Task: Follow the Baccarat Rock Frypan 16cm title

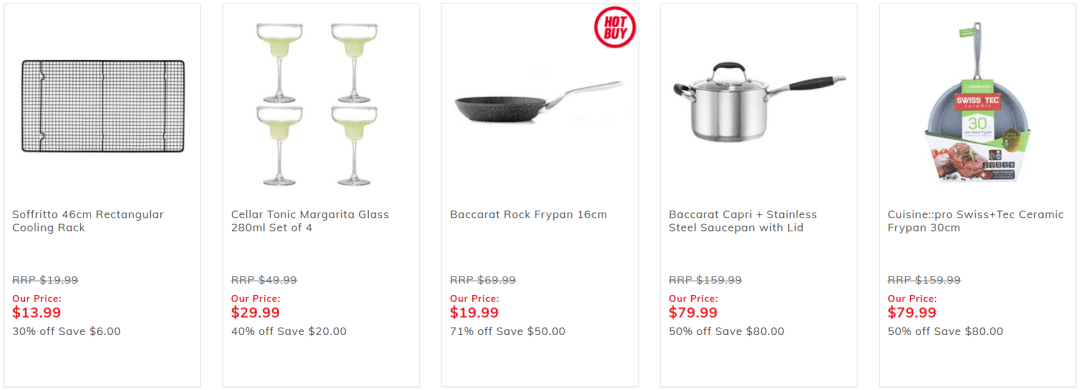Action: pyautogui.click(x=528, y=214)
